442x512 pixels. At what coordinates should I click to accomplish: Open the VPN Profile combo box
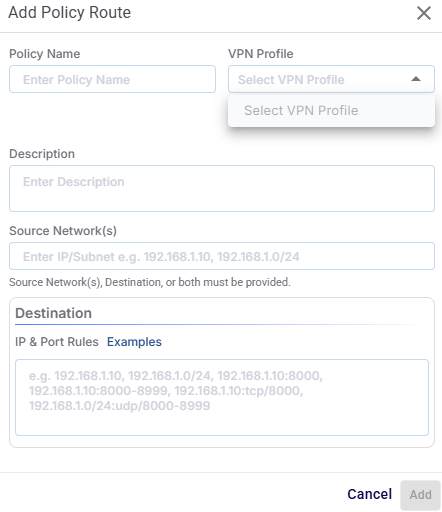pos(331,79)
